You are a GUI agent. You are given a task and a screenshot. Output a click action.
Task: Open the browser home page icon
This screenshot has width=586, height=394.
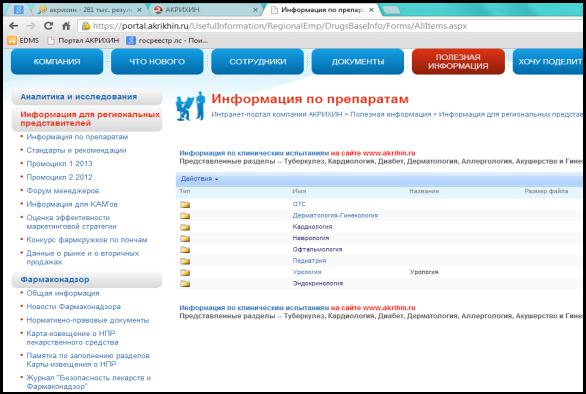point(66,26)
